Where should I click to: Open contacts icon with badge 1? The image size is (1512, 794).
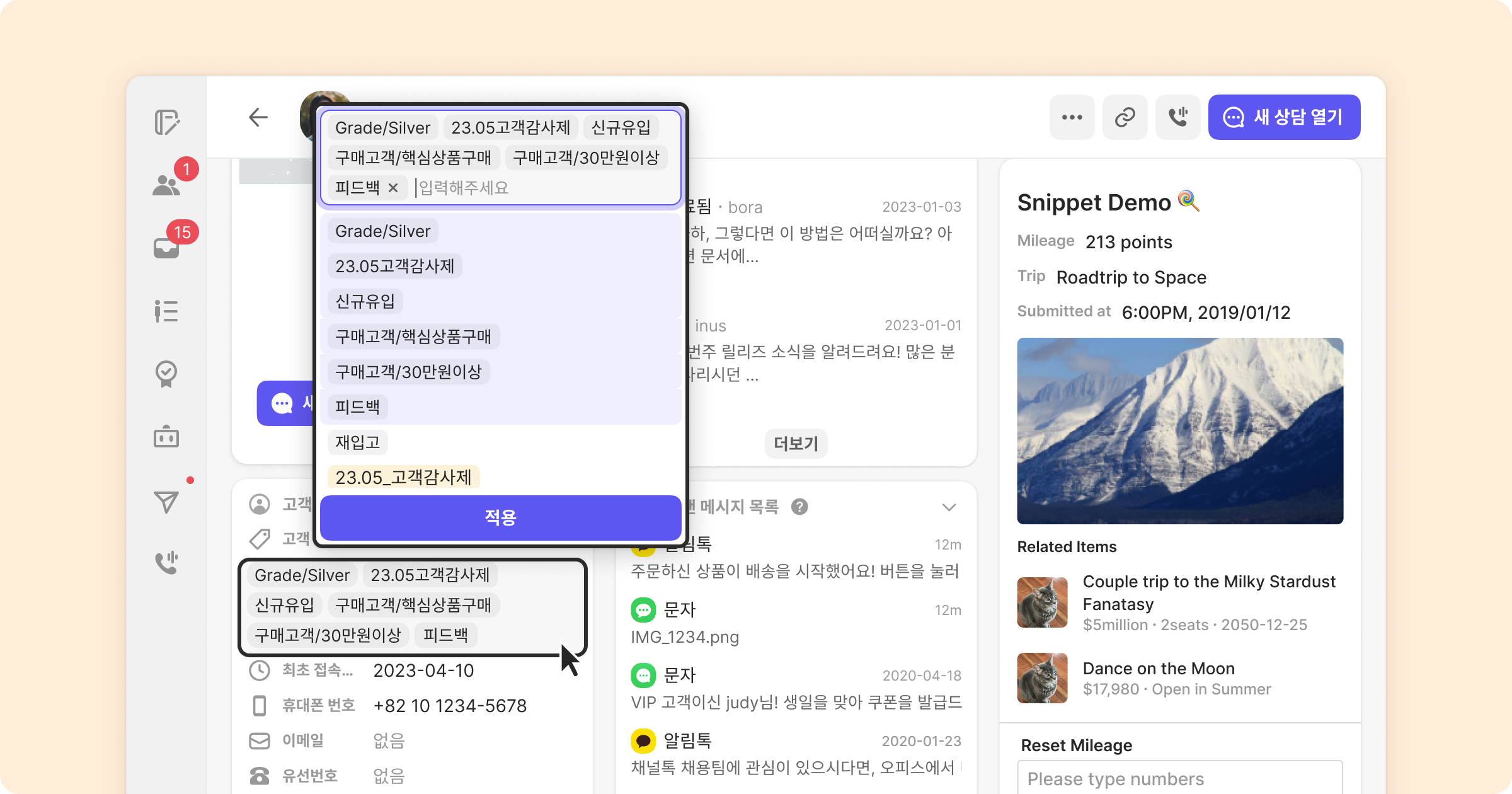point(167,184)
